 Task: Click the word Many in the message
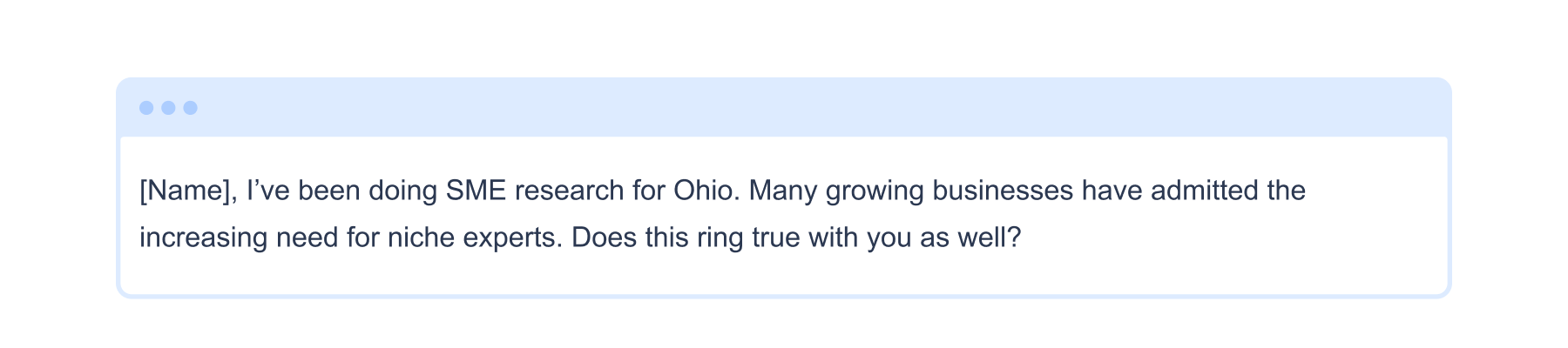(783, 191)
